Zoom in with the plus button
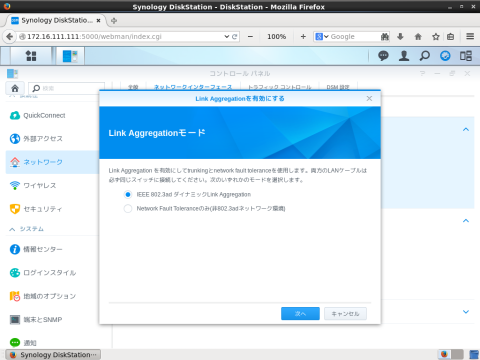 coord(303,37)
